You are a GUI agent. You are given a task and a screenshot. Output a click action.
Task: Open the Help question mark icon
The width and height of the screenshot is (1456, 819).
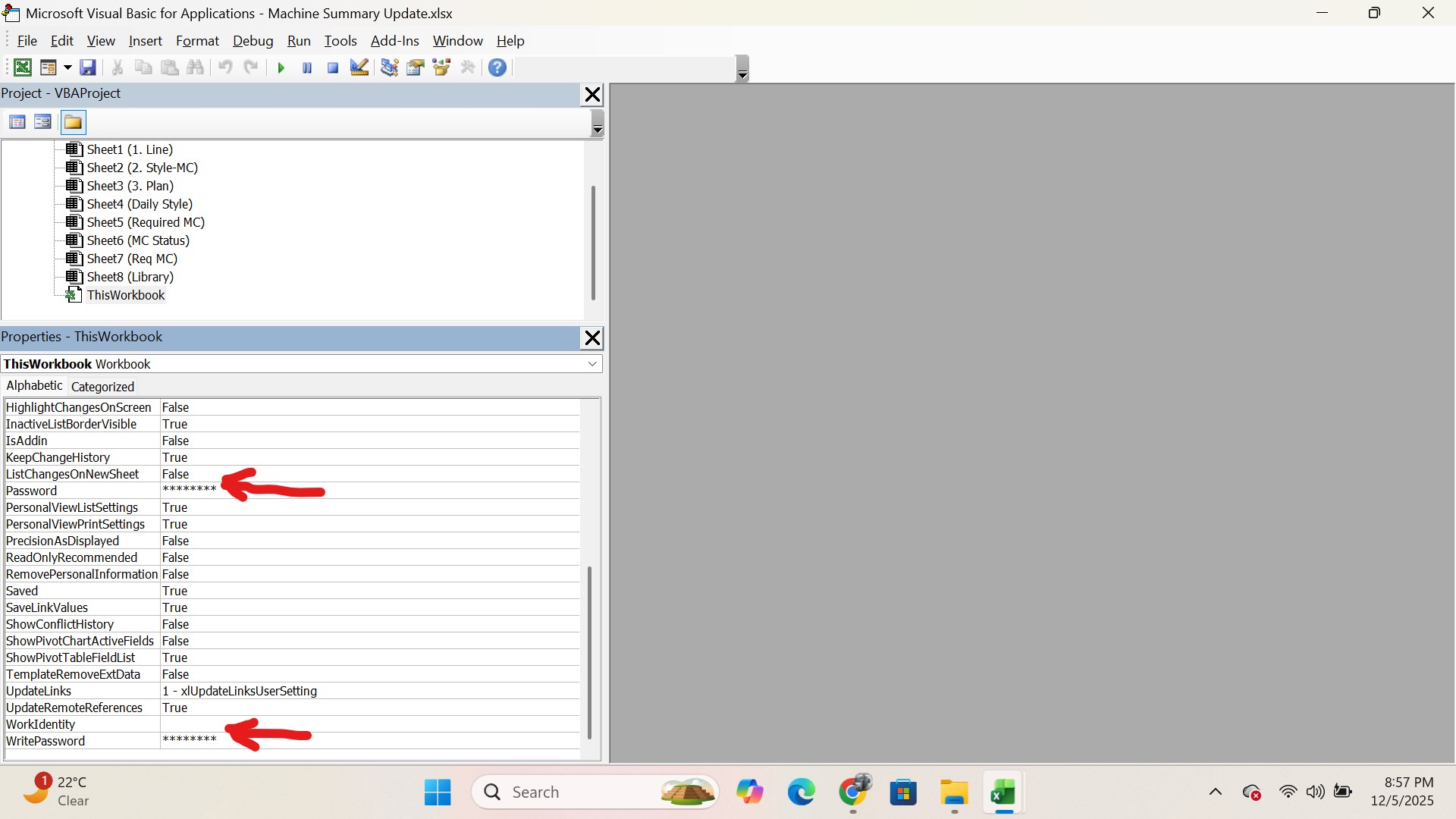coord(497,67)
